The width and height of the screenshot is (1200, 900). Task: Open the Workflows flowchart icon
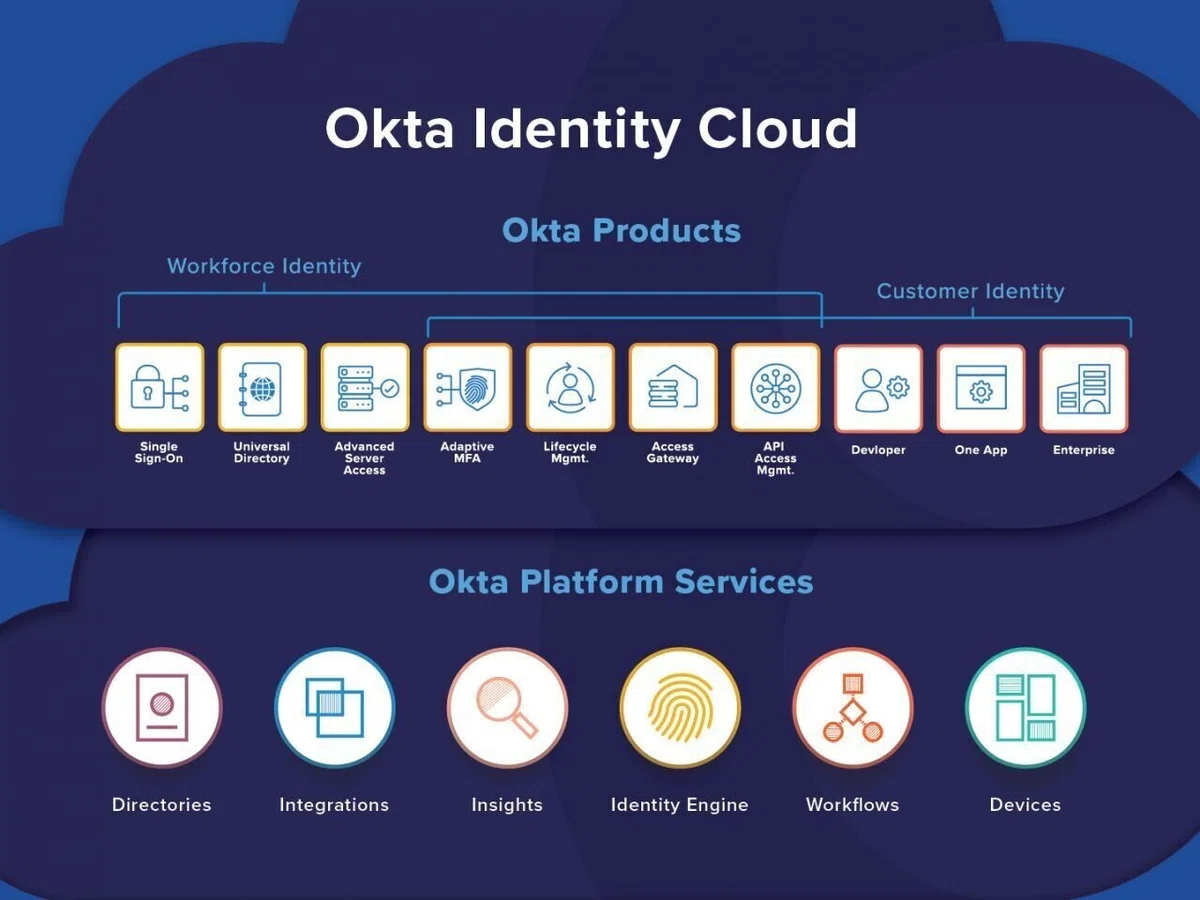853,708
